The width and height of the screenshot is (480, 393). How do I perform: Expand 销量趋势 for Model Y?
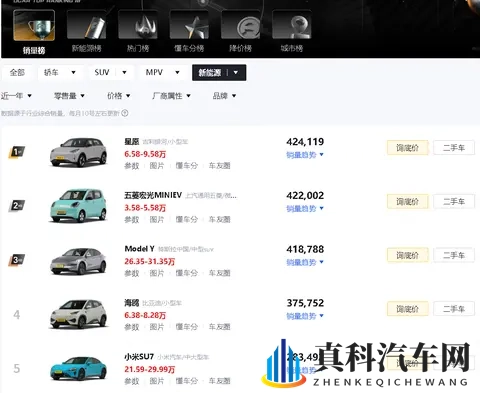[x=305, y=262]
